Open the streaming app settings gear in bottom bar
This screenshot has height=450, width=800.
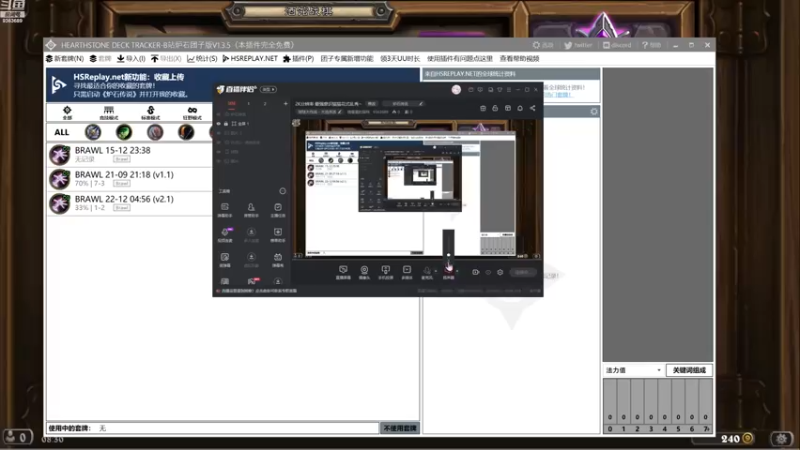click(500, 272)
